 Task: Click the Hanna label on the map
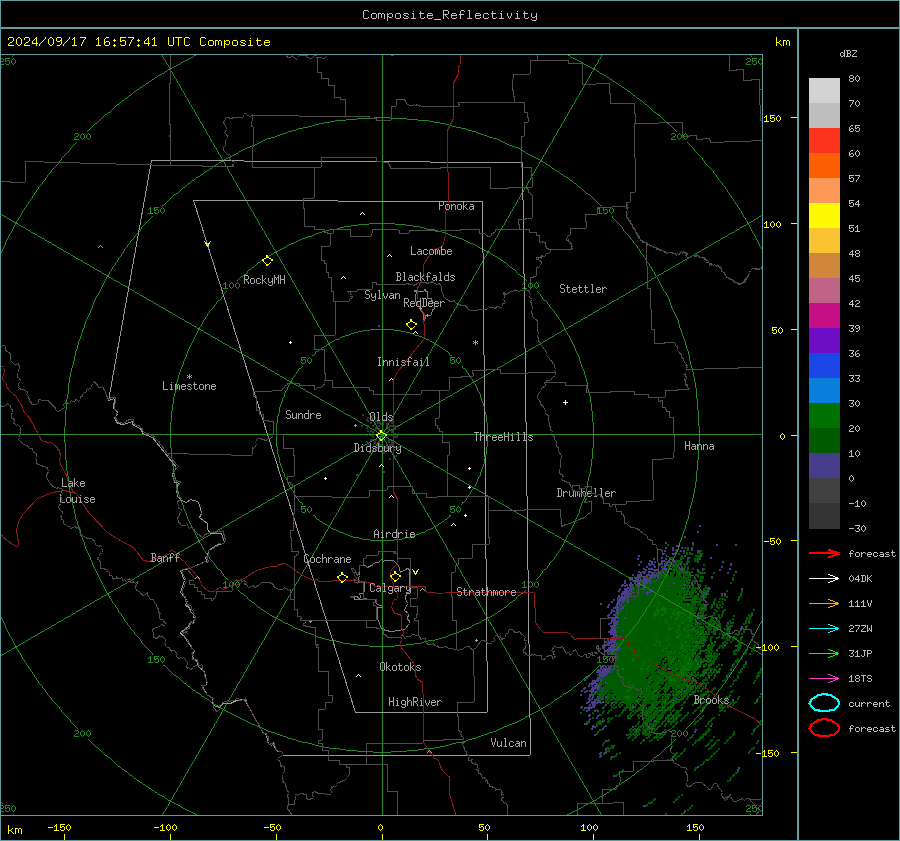pyautogui.click(x=699, y=446)
